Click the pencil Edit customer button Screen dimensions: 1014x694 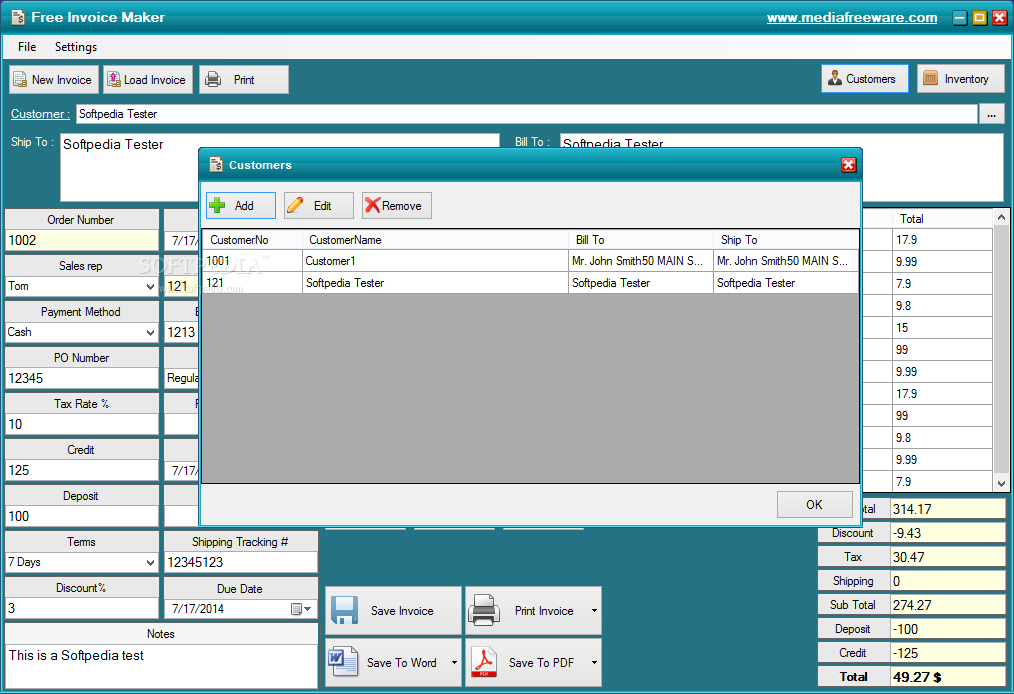point(319,206)
